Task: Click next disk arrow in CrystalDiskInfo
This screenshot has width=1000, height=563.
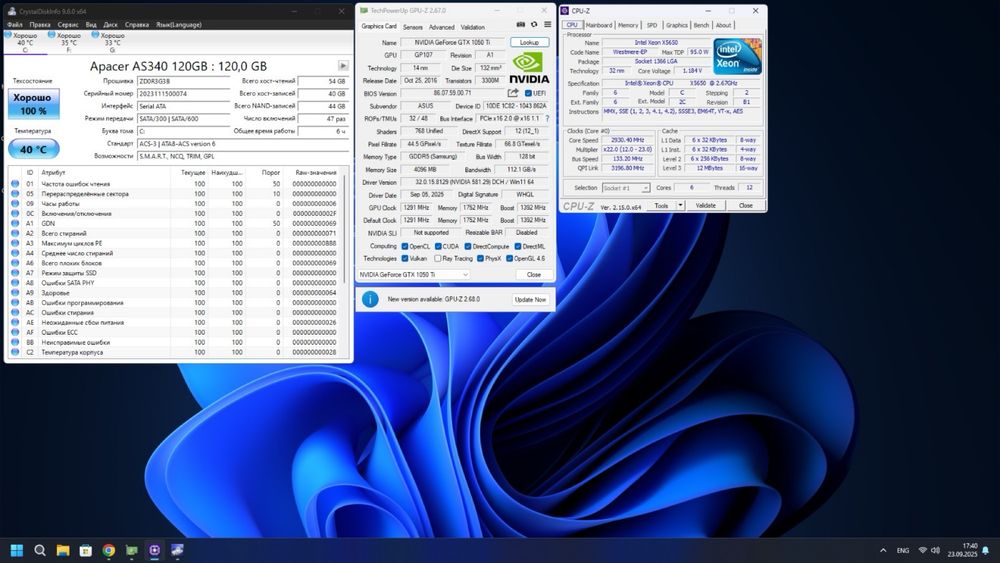Action: point(343,66)
